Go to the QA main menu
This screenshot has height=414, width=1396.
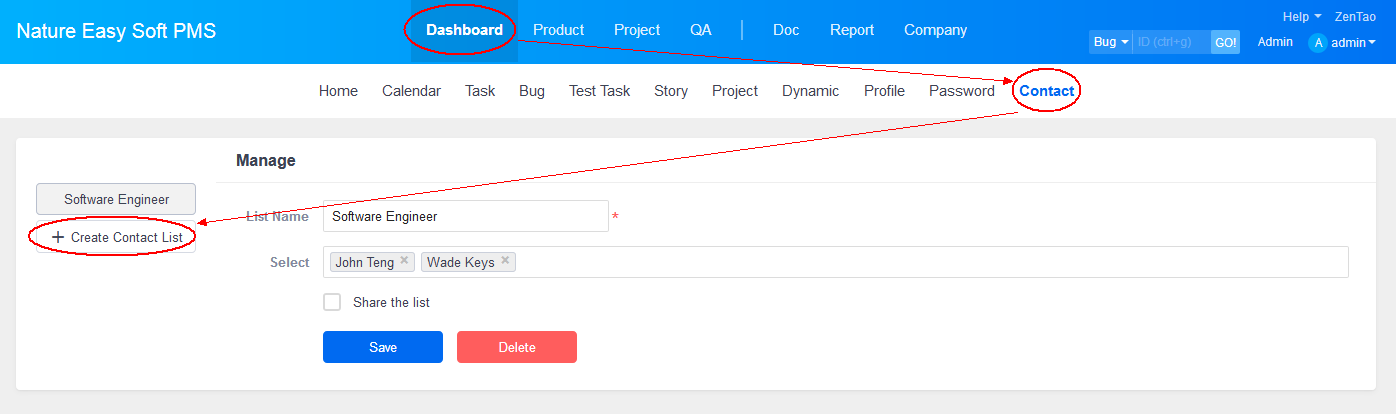coord(700,30)
